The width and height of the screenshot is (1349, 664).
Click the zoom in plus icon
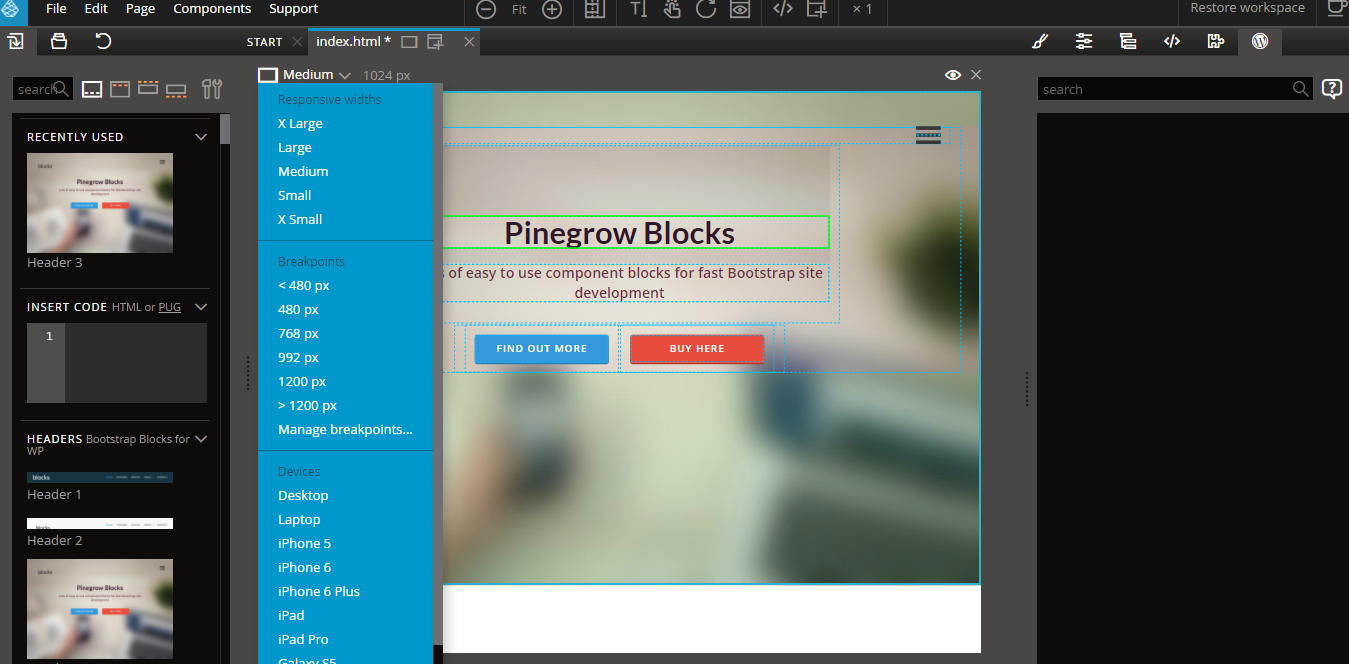(552, 9)
